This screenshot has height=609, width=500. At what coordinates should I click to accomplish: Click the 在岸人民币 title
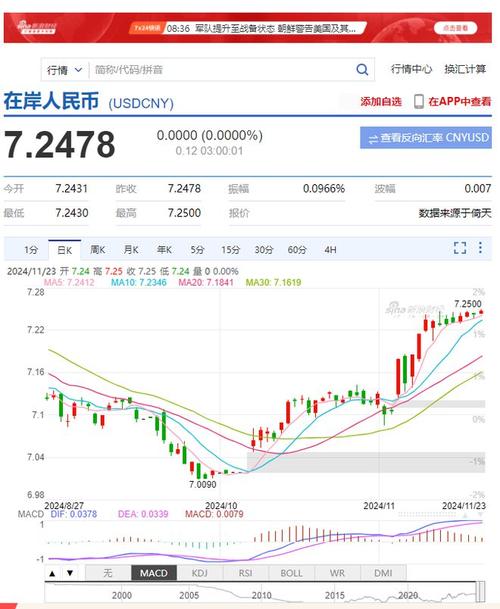tap(51, 101)
